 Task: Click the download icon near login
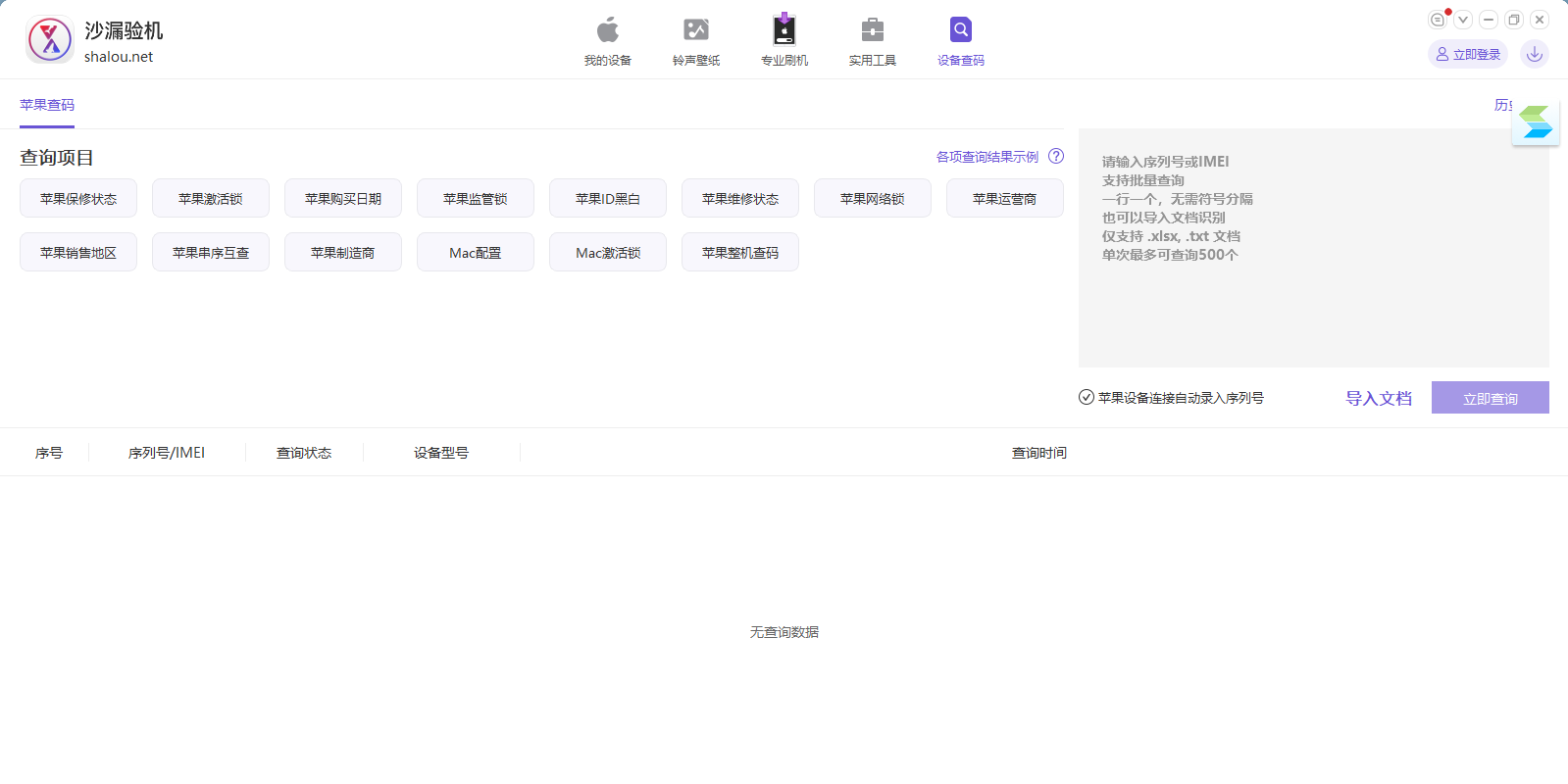click(x=1535, y=54)
